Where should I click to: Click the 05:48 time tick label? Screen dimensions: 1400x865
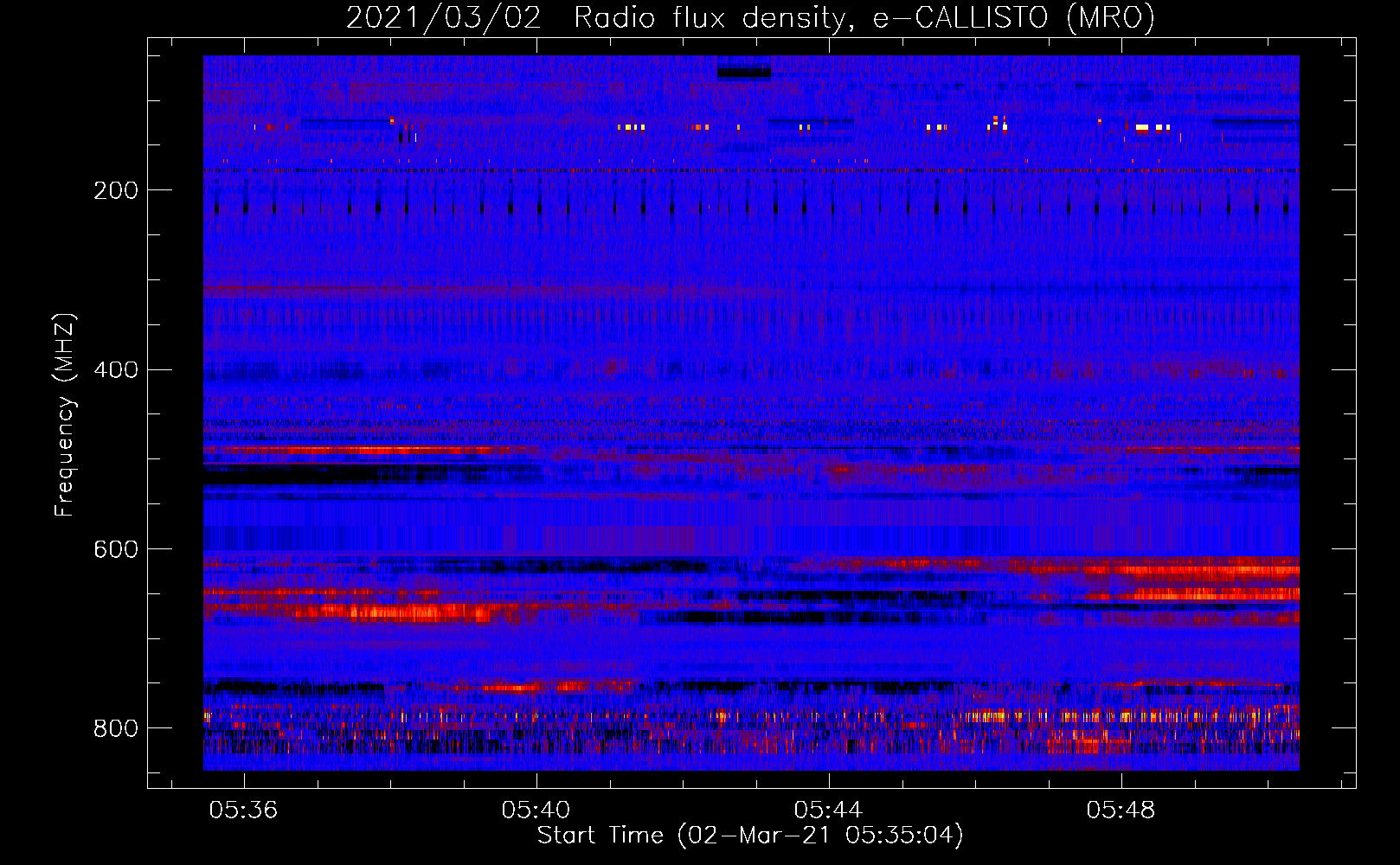[x=1121, y=811]
